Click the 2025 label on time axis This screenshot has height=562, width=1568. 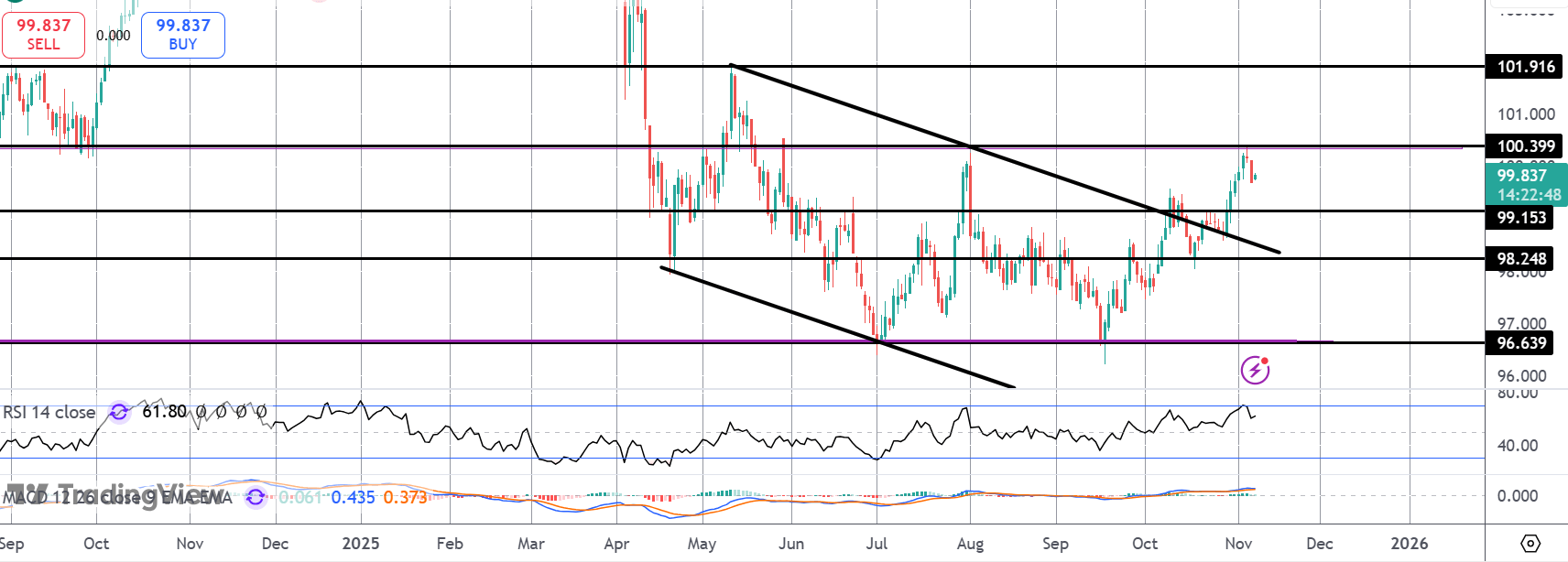(x=360, y=544)
